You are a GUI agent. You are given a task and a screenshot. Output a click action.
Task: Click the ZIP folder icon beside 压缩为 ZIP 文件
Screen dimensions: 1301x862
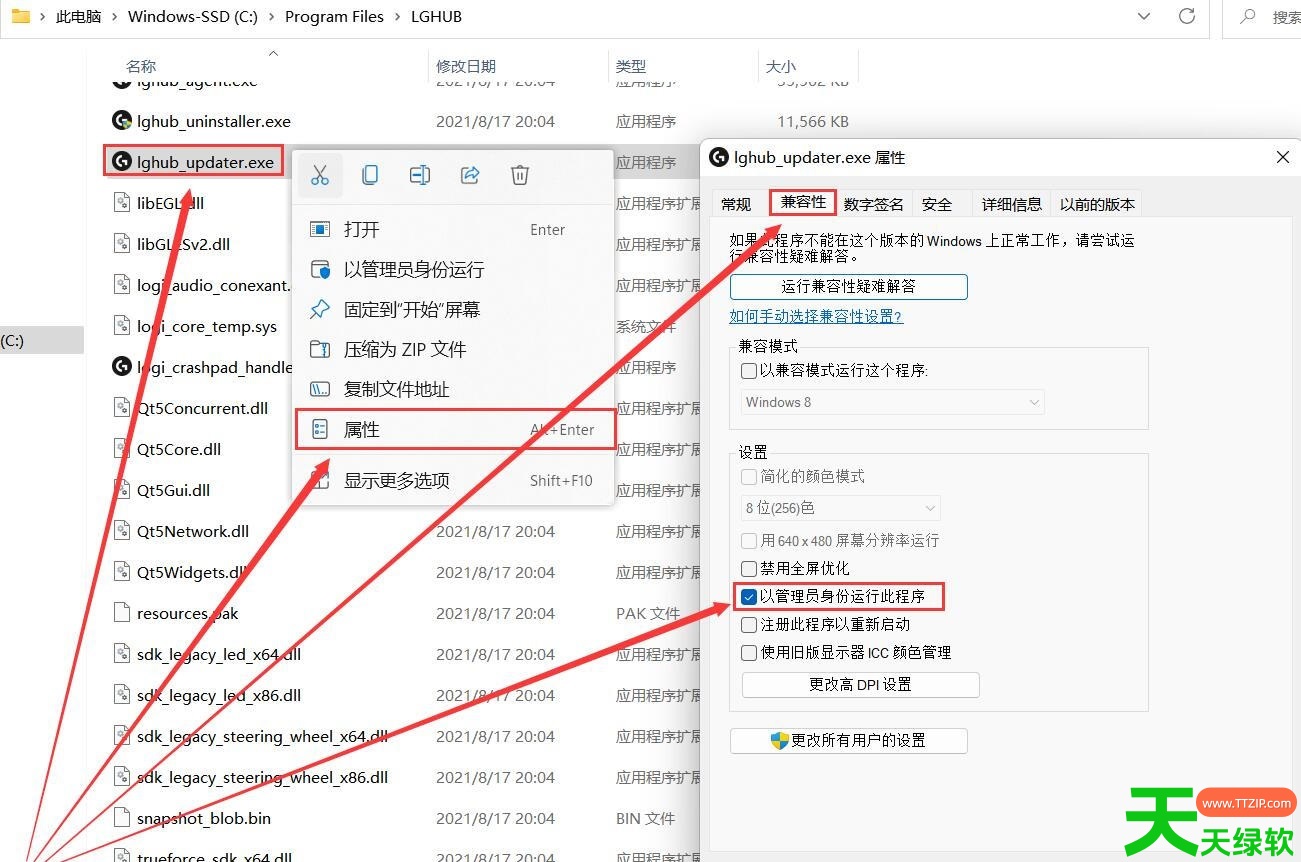pos(320,350)
